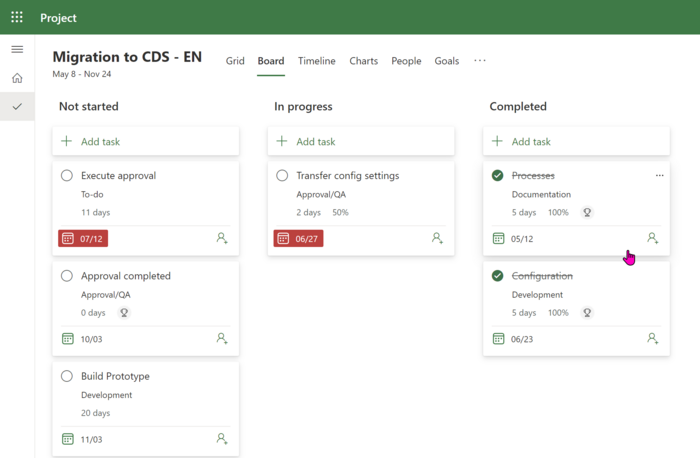Add task to Completed column
The height and width of the screenshot is (458, 700).
pos(576,142)
